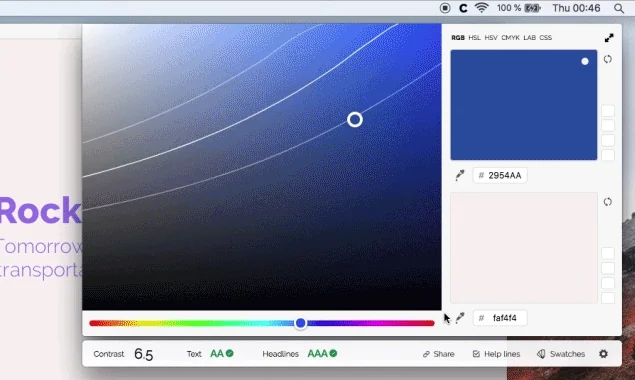Click the swap icon beside the blue foreground color
Screen dimensions: 635x380
(607, 59)
